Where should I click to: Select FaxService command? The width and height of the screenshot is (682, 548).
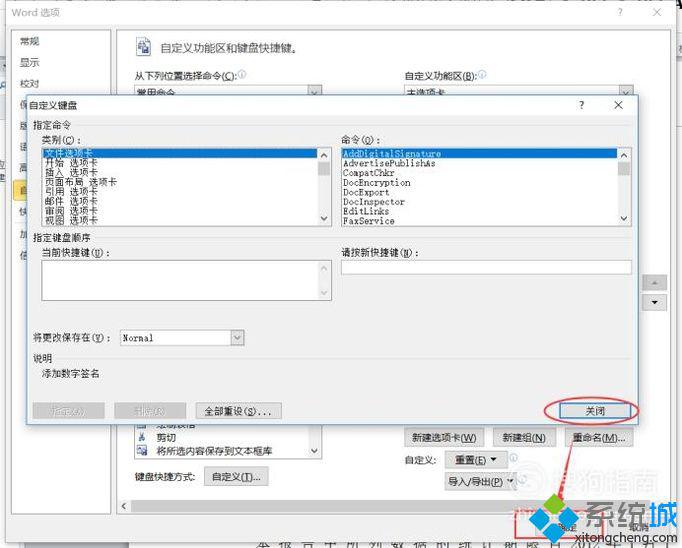point(479,221)
